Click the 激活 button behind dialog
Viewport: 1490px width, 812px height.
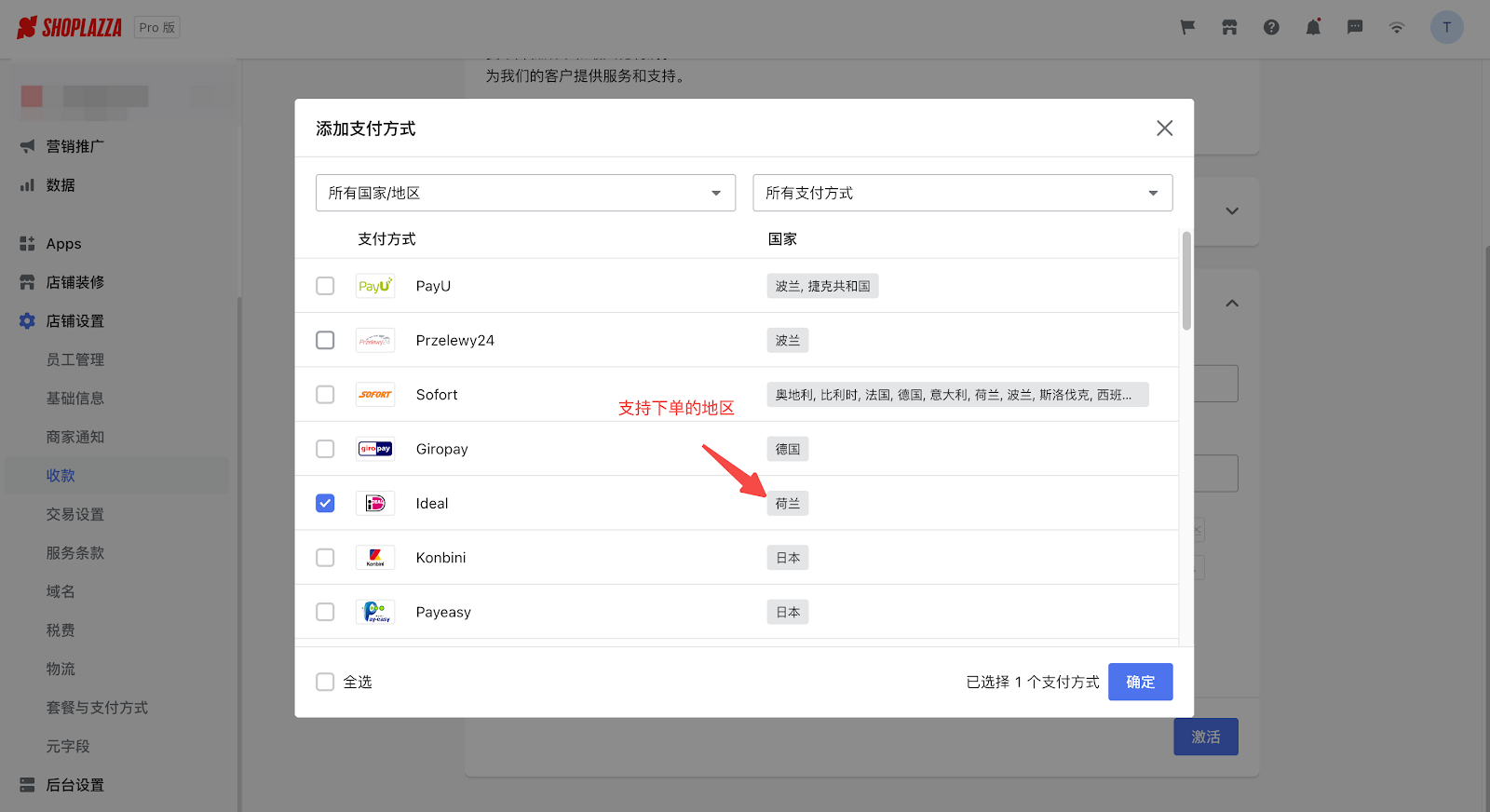1206,737
